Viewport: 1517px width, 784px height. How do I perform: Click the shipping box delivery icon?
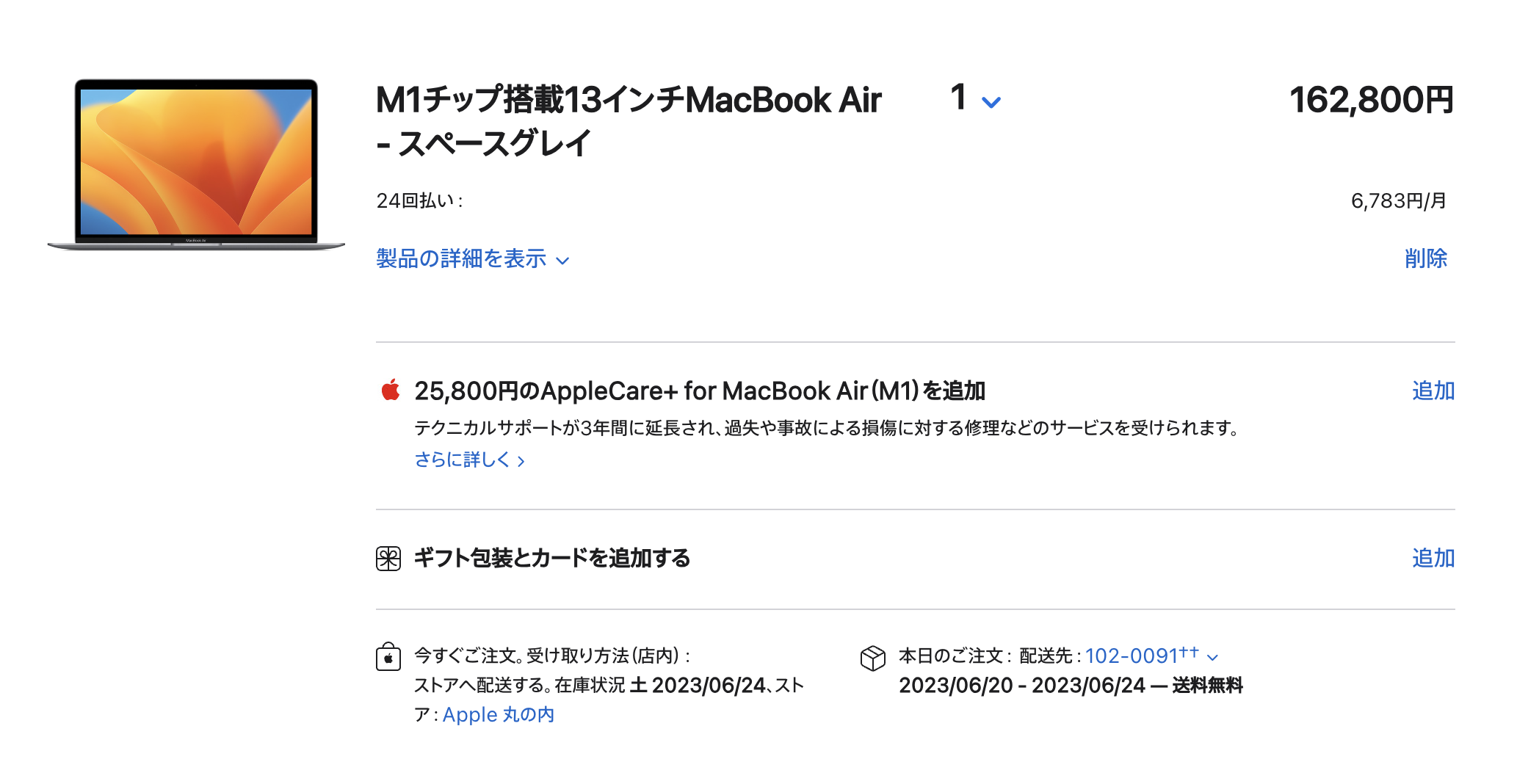pyautogui.click(x=873, y=658)
